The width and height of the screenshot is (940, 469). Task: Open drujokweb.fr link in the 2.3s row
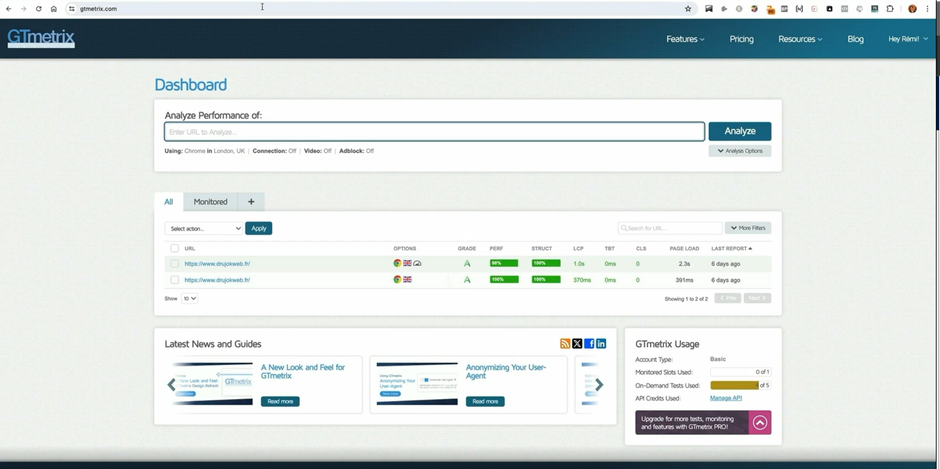[217, 264]
